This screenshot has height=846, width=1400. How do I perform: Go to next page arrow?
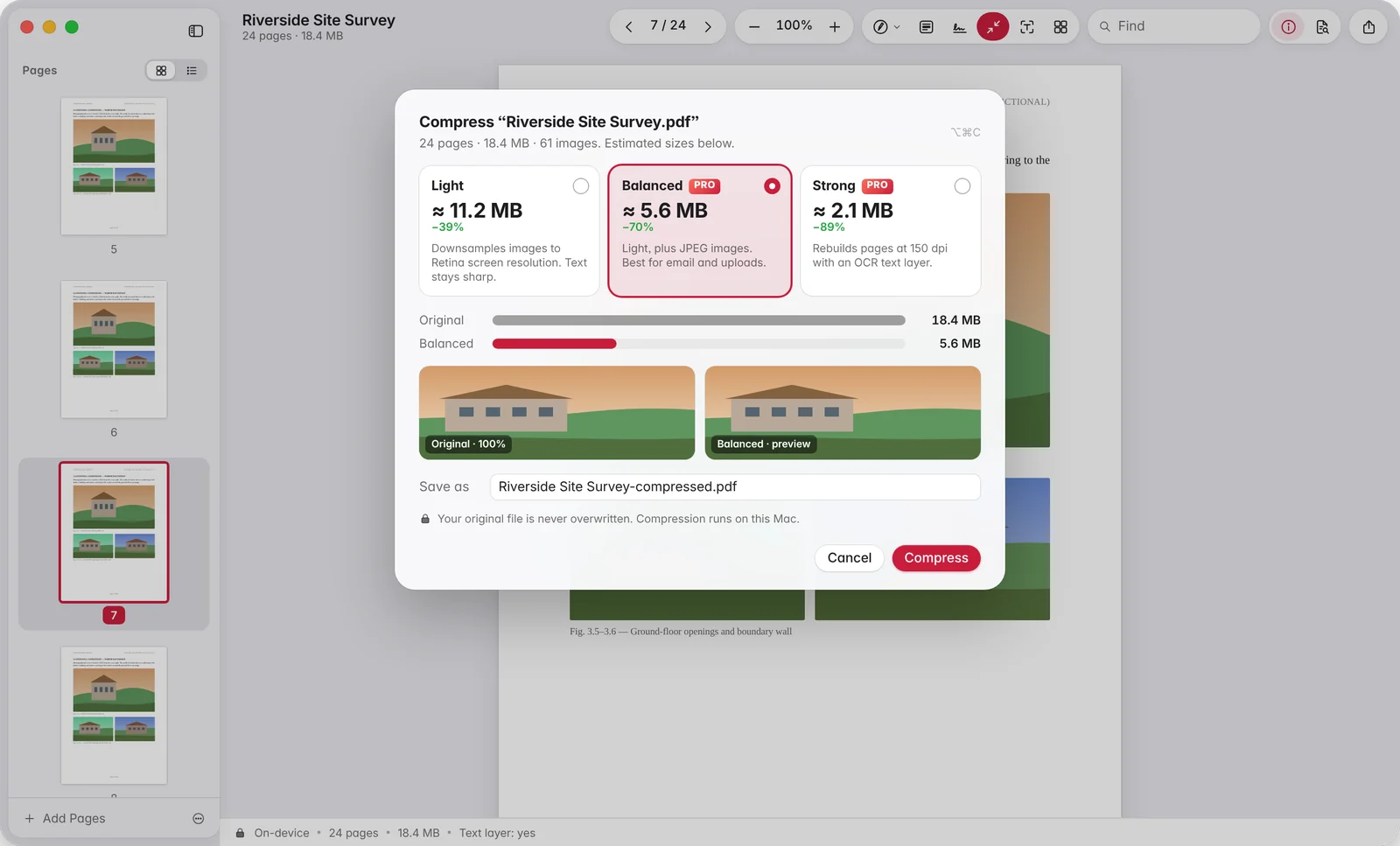[708, 26]
